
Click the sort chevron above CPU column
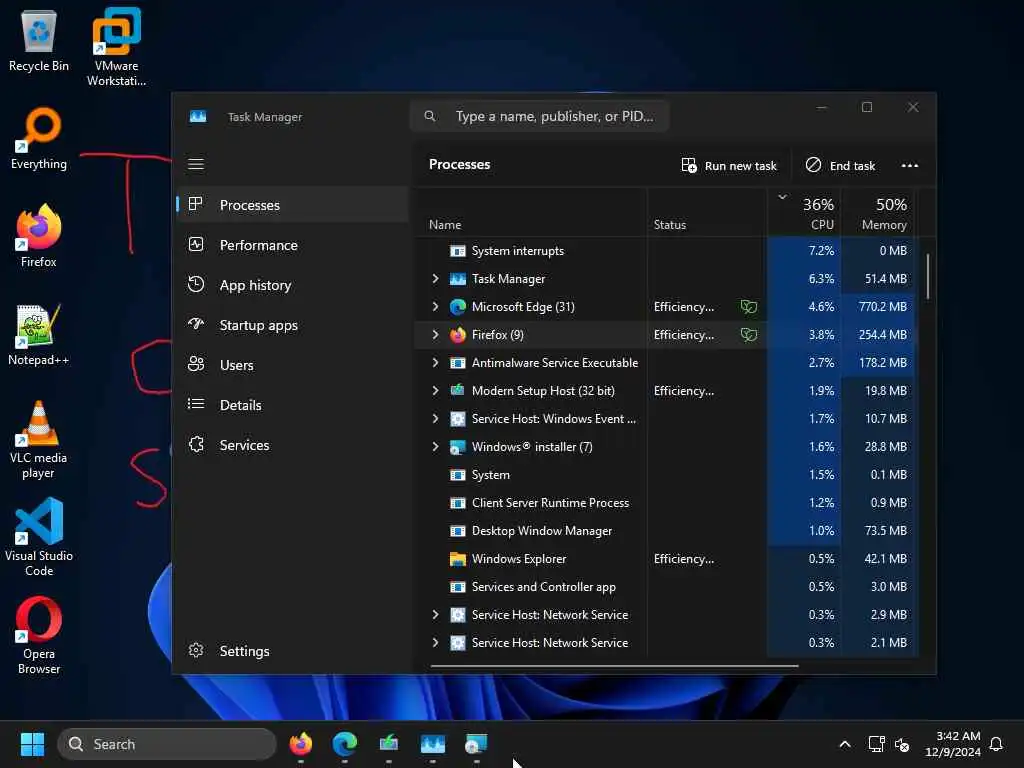[x=782, y=197]
